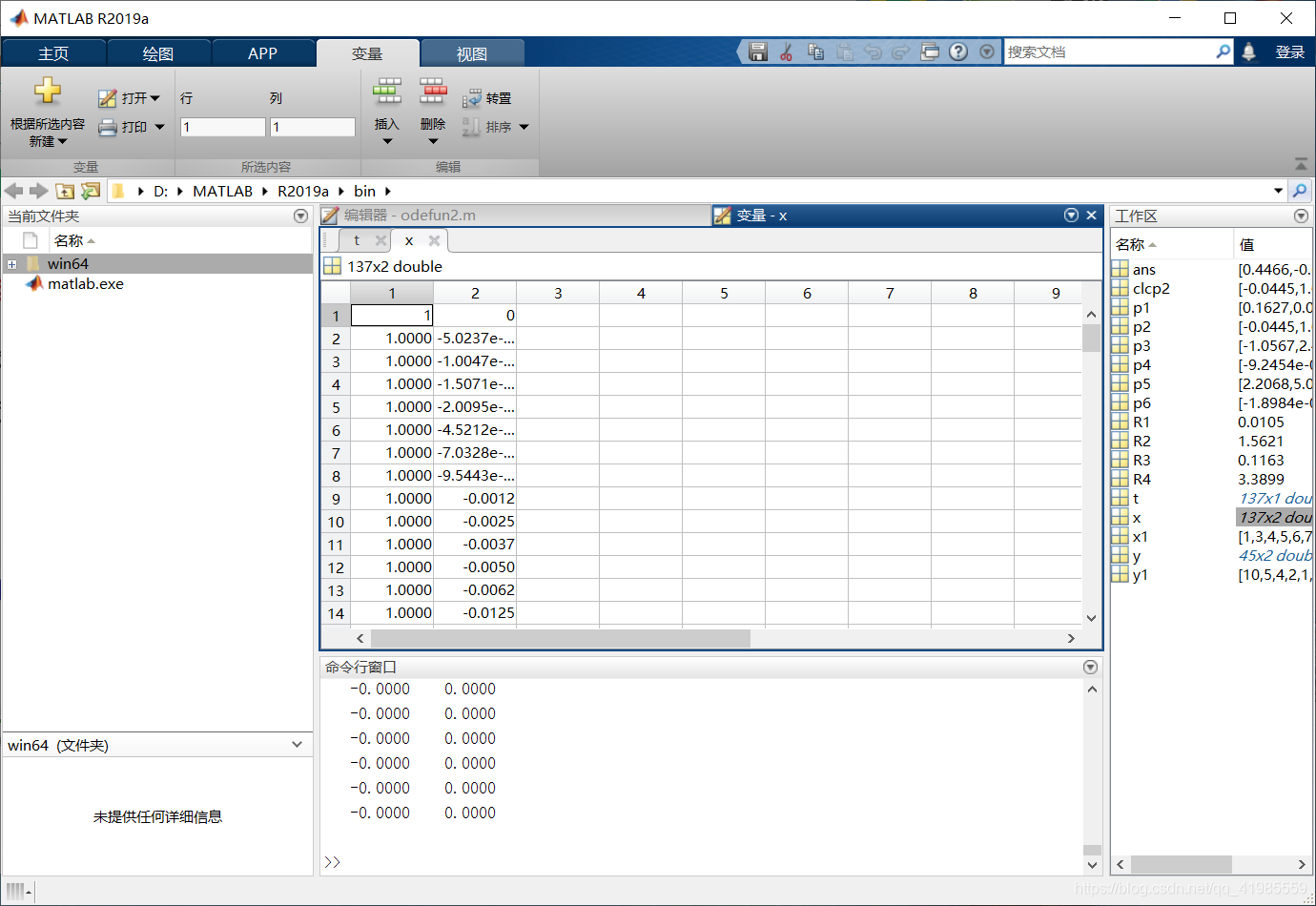Click the Save icon in the quick access toolbar
This screenshot has height=906, width=1316.
click(758, 52)
